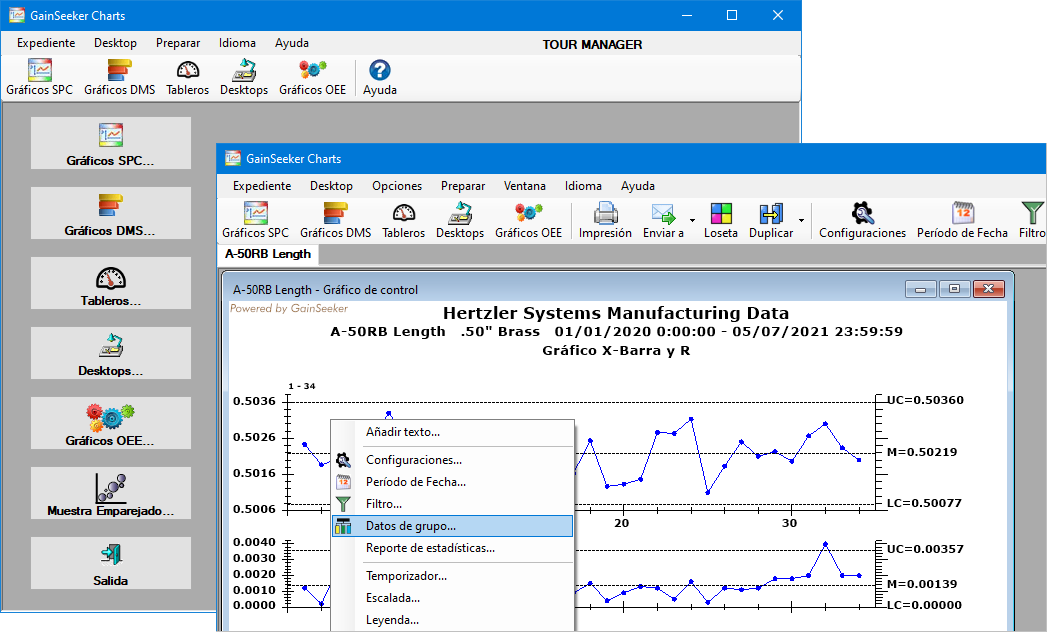The height and width of the screenshot is (632, 1047).
Task: Click the Filtro funnel toolbar icon
Action: click(1032, 213)
